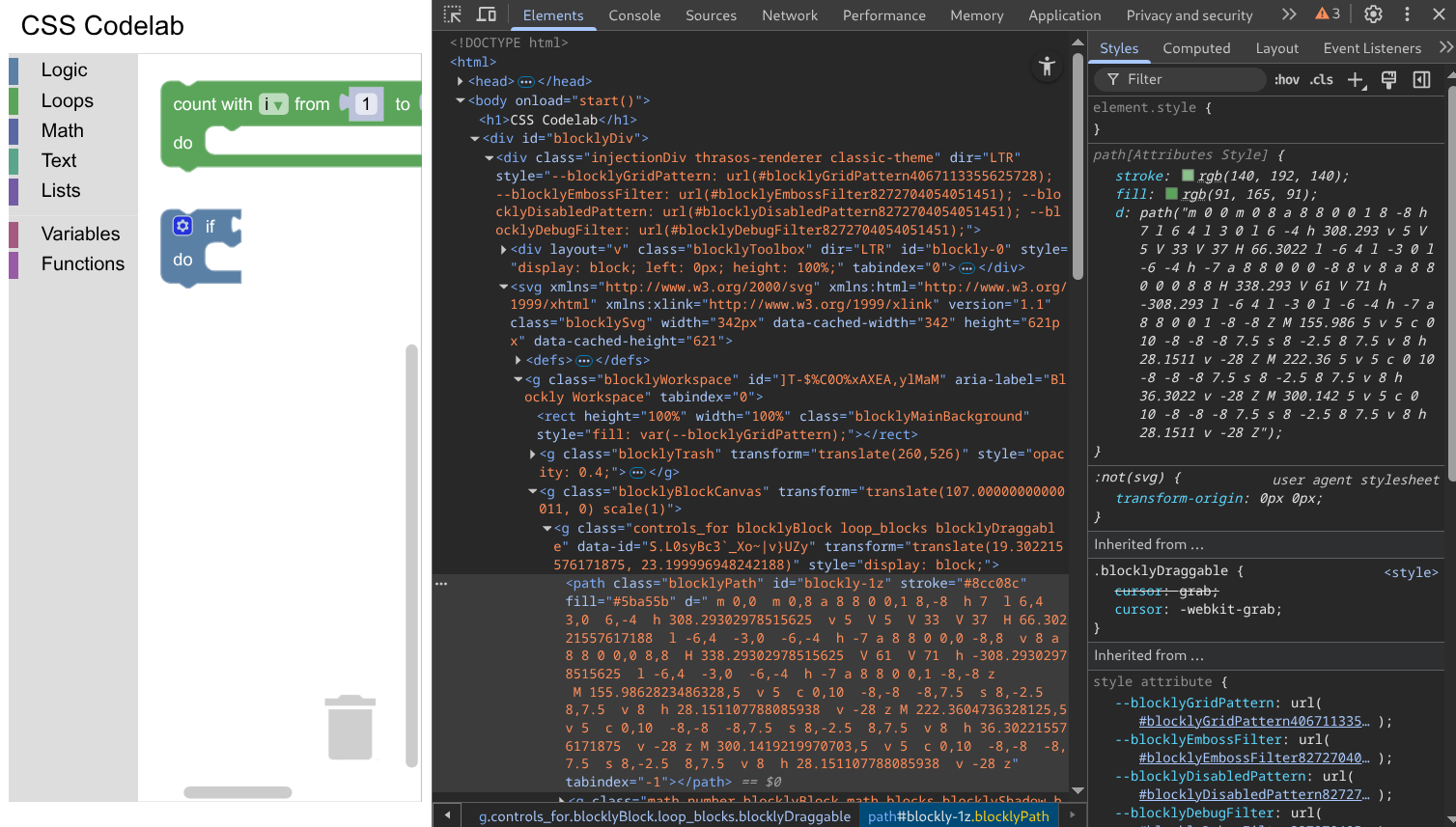Click the rendering emphasis brush icon
The height and width of the screenshot is (827, 1456).
point(1388,79)
